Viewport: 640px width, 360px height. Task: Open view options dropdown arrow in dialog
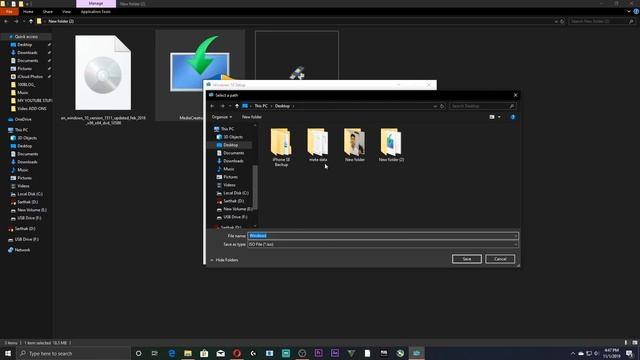click(x=499, y=117)
